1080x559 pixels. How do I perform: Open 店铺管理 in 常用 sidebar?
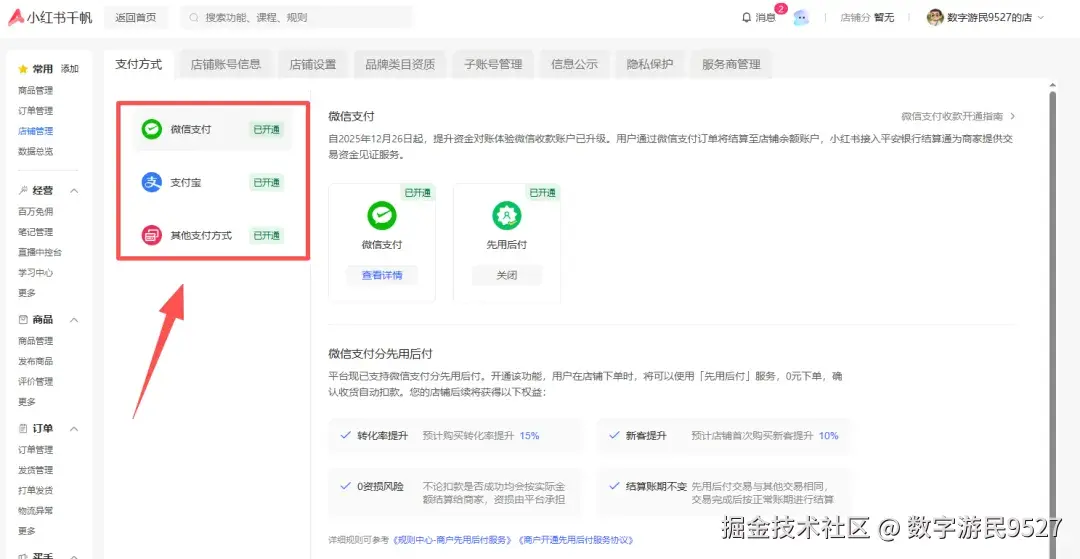click(35, 131)
